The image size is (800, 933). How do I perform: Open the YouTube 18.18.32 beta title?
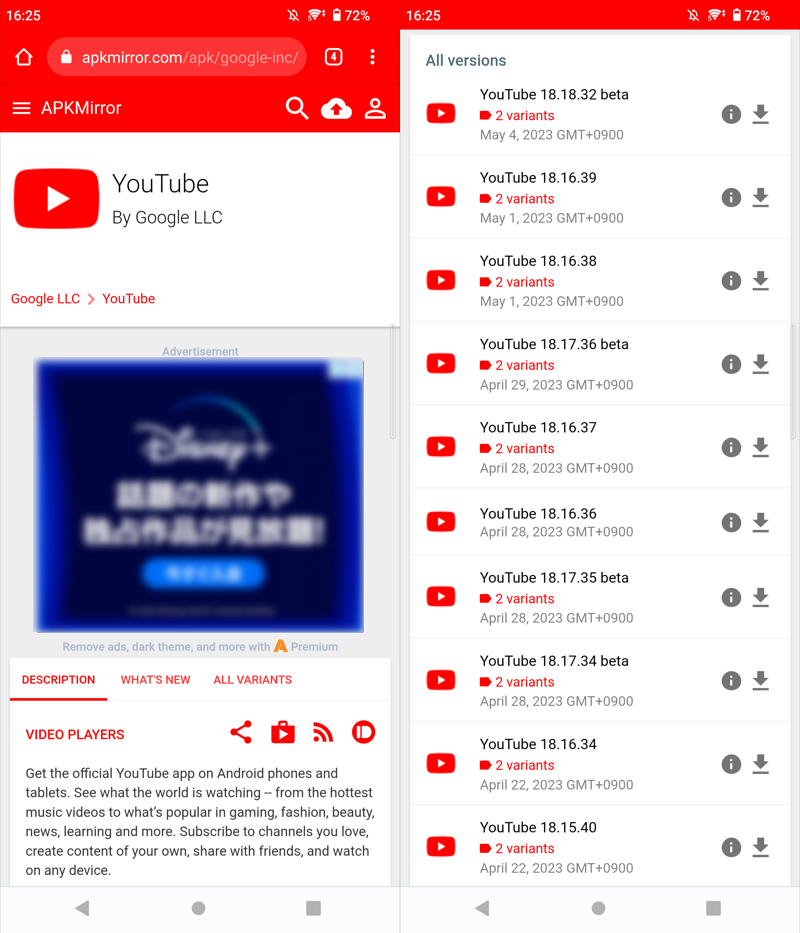(554, 95)
